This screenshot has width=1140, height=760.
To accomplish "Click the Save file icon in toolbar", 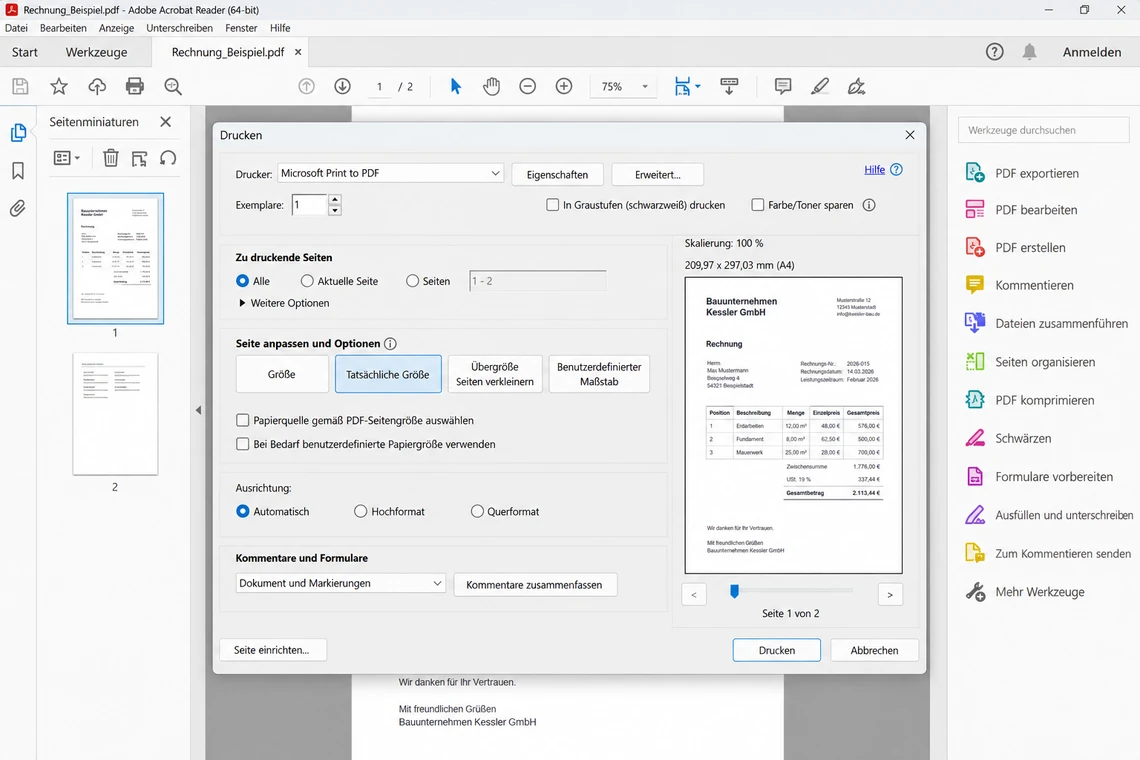I will click(20, 87).
